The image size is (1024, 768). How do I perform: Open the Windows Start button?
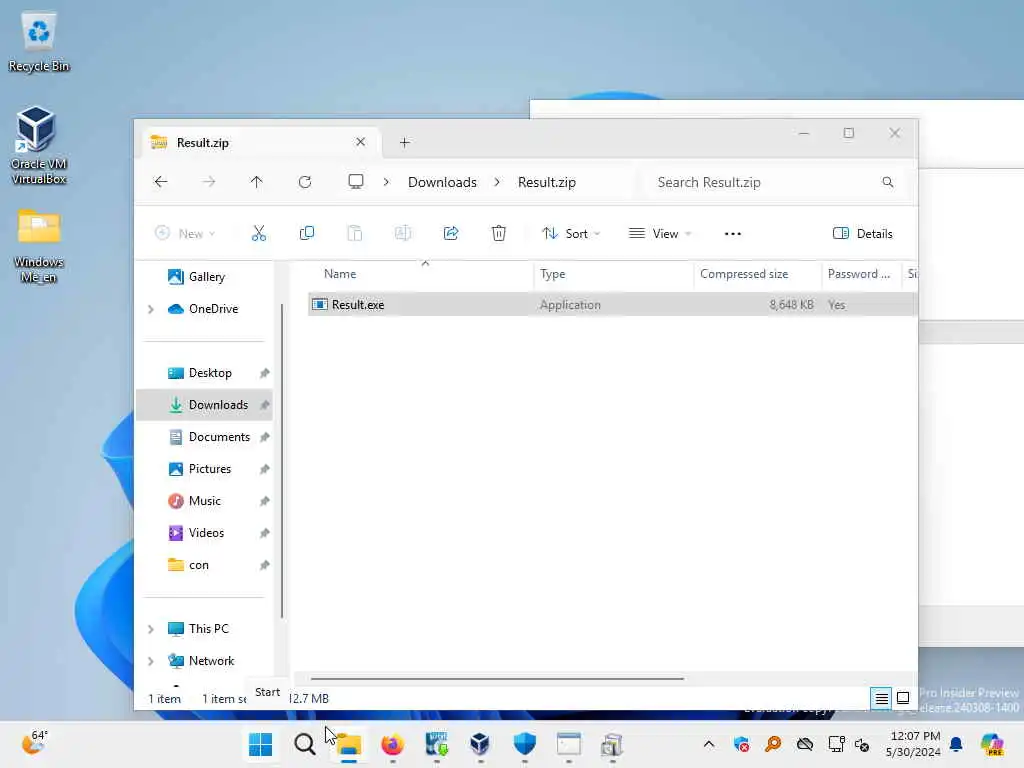tap(261, 744)
